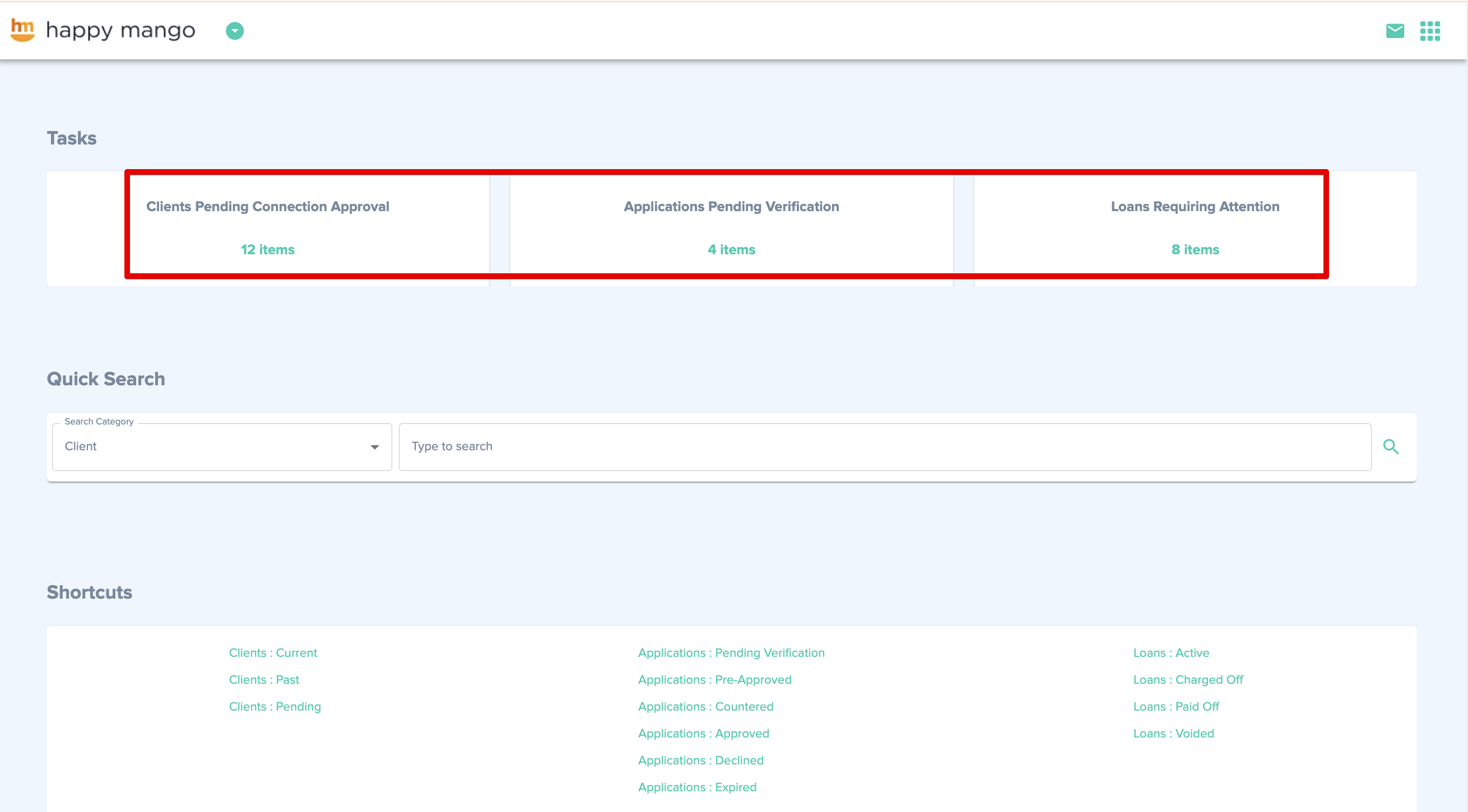Image resolution: width=1468 pixels, height=812 pixels.
Task: Open Applications : Countered shortcut
Action: [705, 706]
